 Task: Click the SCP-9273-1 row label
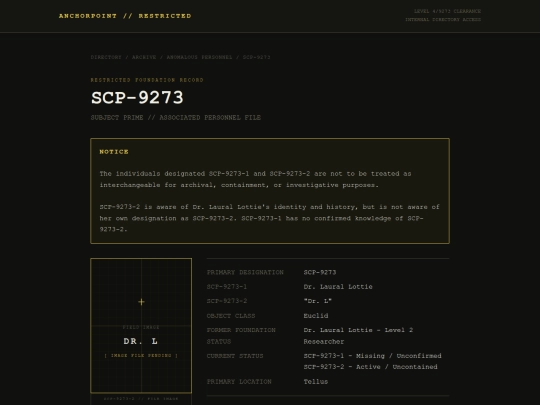227,287
